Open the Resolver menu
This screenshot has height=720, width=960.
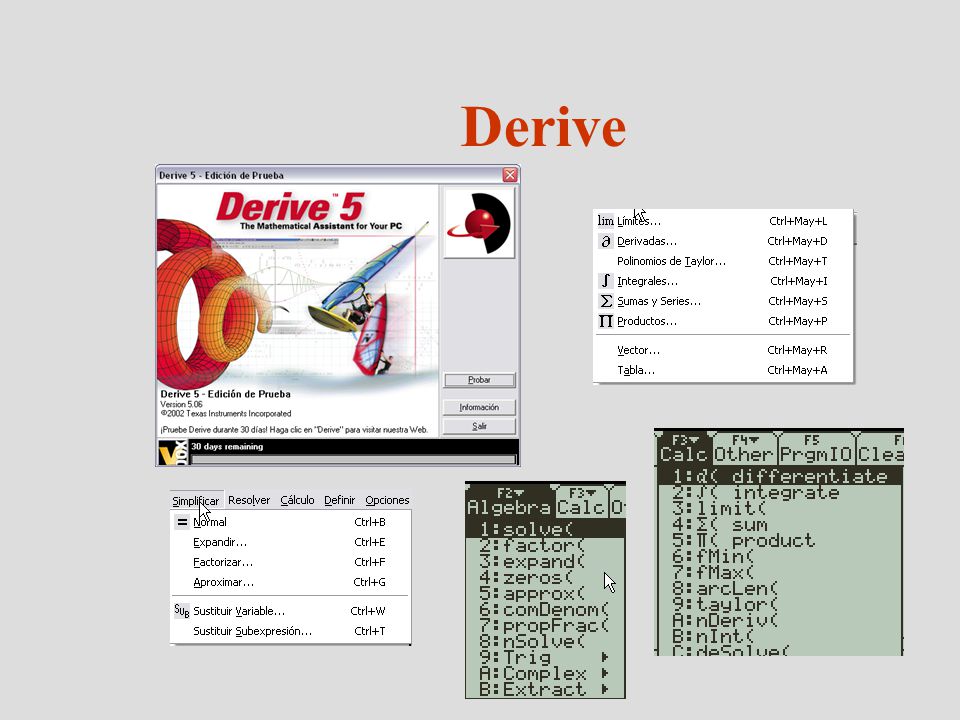point(249,500)
